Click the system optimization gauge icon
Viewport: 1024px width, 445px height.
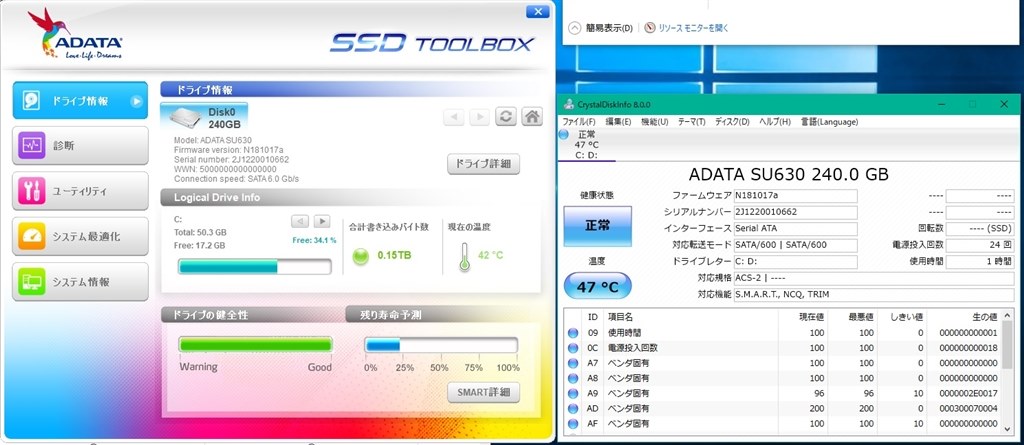(33, 237)
